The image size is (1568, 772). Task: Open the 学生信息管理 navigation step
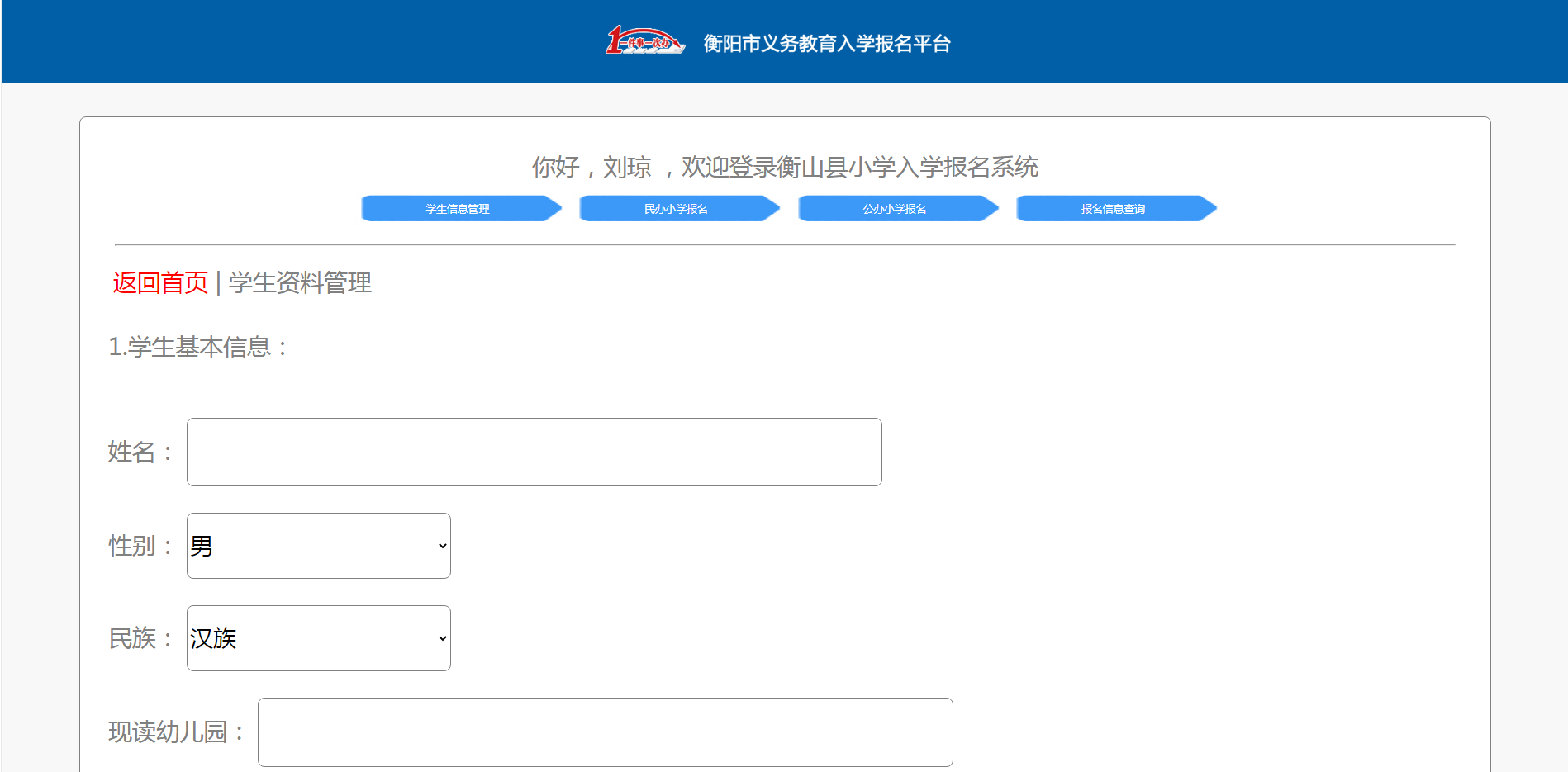[459, 209]
